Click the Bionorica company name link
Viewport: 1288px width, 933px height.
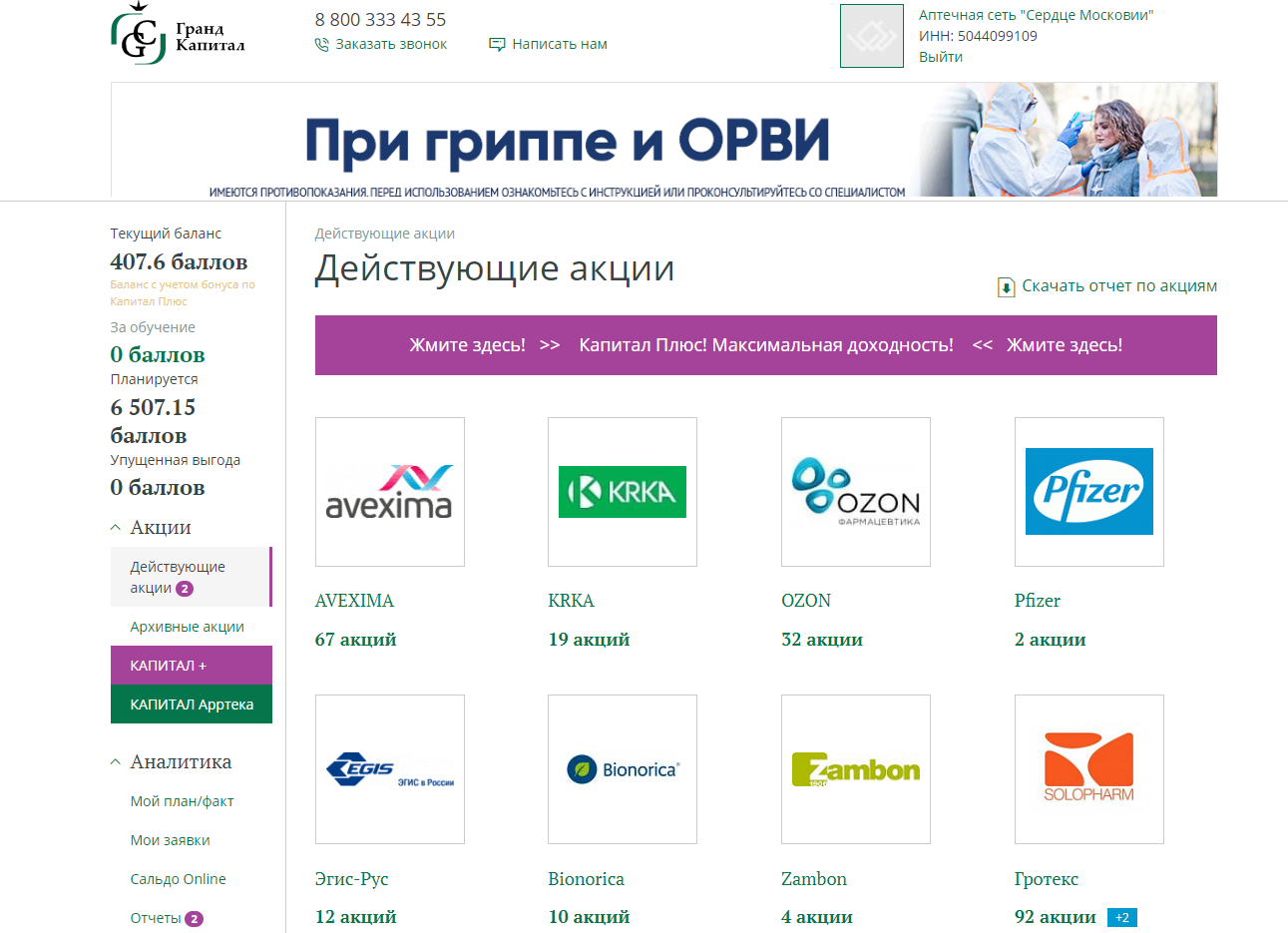[x=586, y=879]
